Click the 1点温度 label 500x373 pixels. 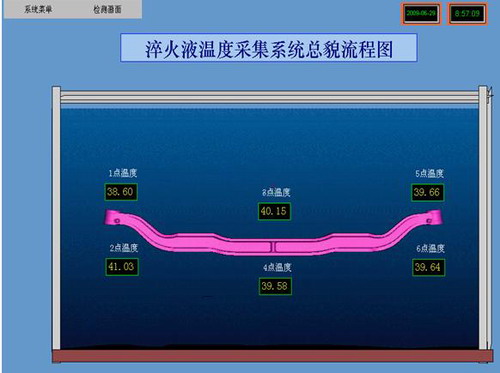click(123, 173)
